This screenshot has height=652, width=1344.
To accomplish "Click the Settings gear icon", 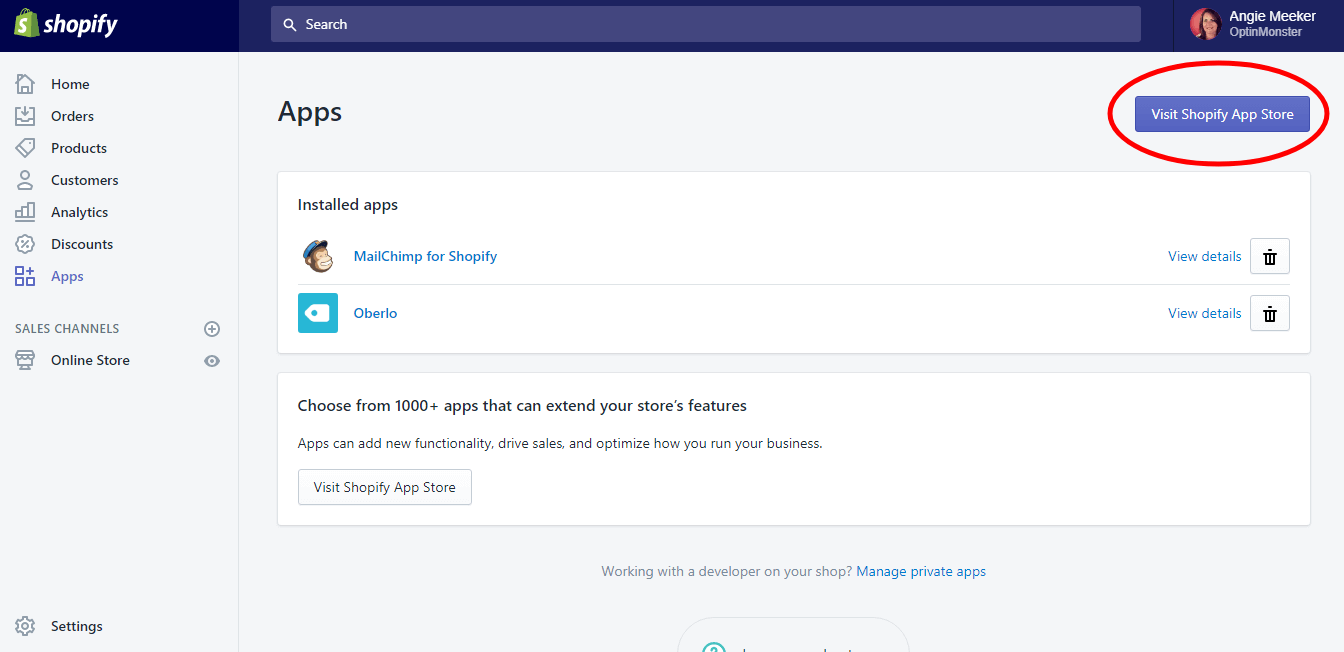I will tap(25, 626).
